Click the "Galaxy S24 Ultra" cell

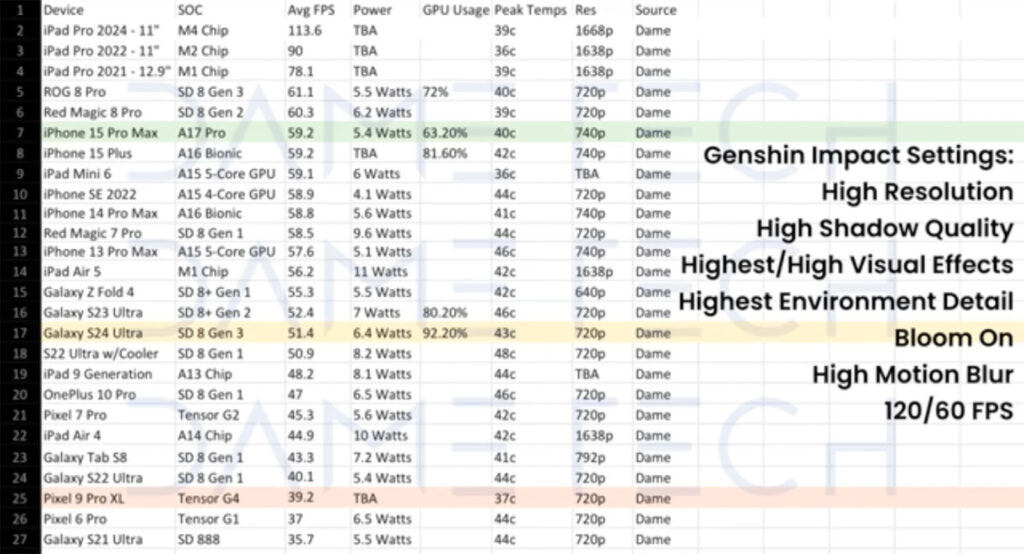pyautogui.click(x=93, y=333)
